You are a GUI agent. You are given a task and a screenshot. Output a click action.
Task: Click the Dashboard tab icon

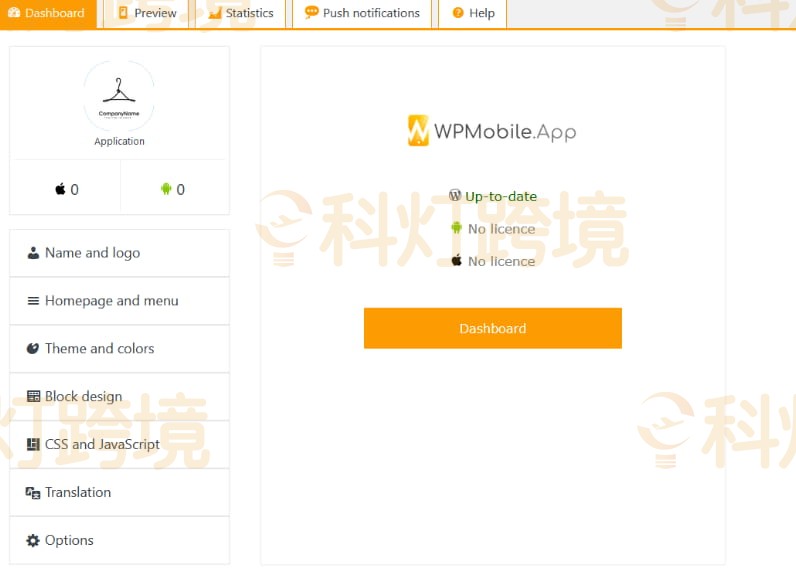[14, 13]
